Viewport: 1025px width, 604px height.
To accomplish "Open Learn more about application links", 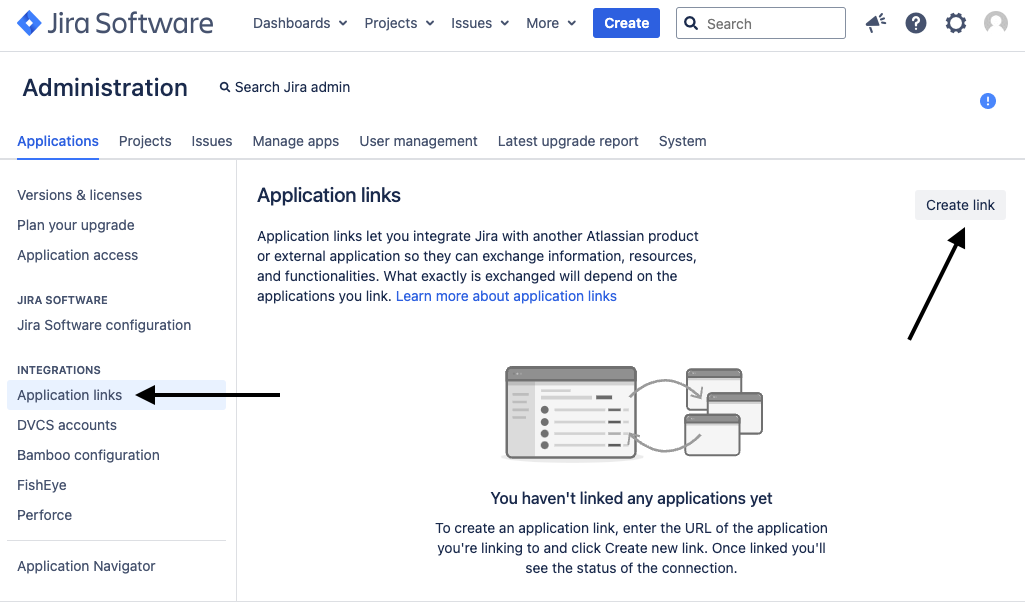I will [506, 297].
